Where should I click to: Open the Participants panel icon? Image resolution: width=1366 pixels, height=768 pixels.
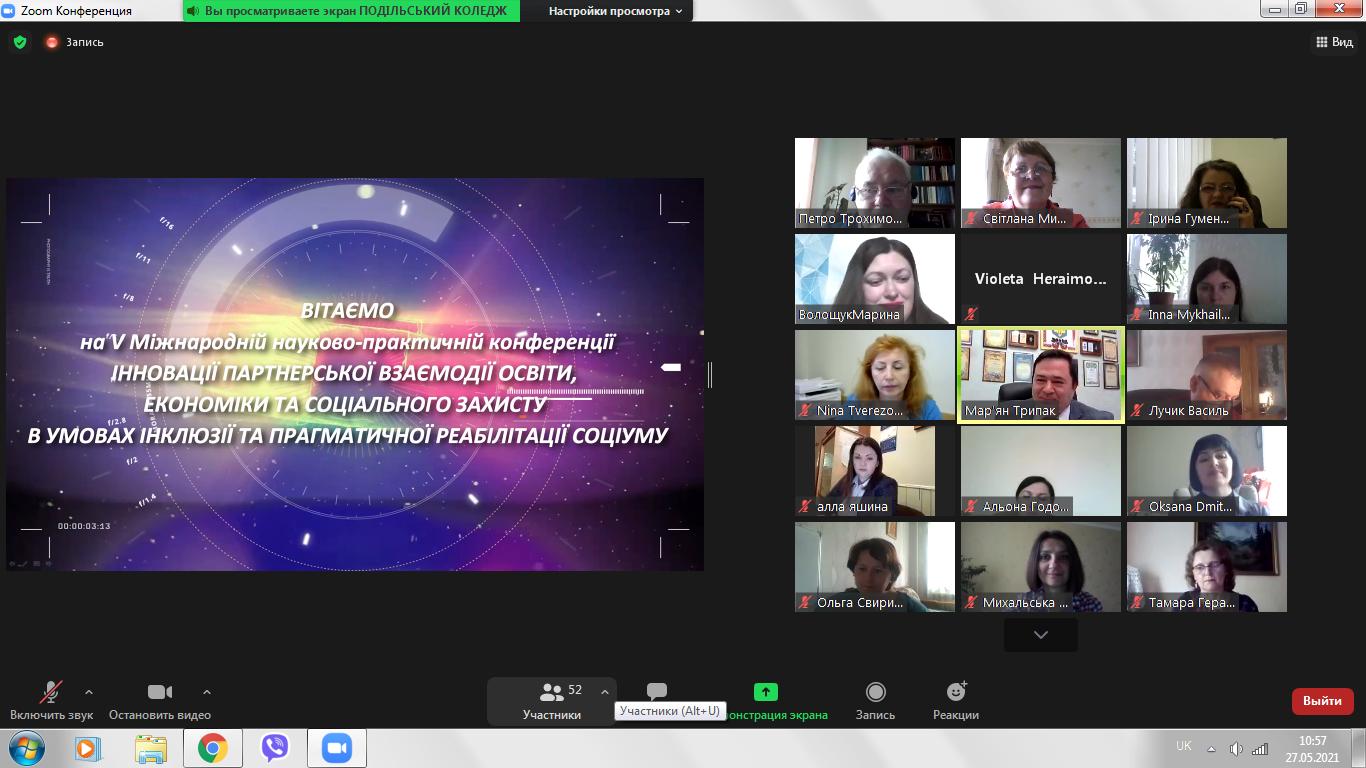(x=551, y=692)
